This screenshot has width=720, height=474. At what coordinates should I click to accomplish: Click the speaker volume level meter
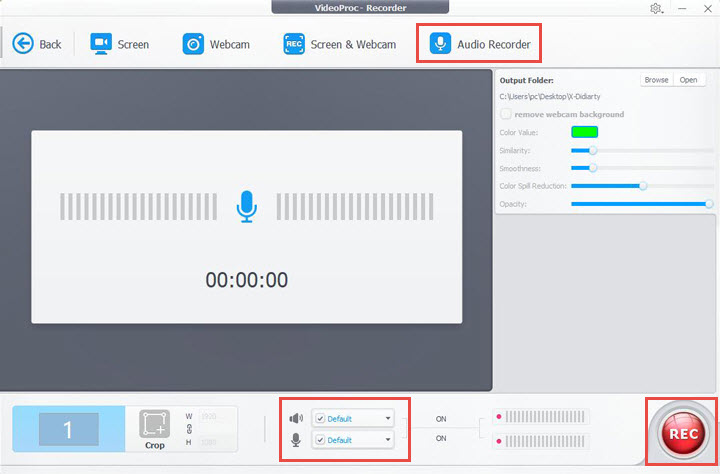541,417
